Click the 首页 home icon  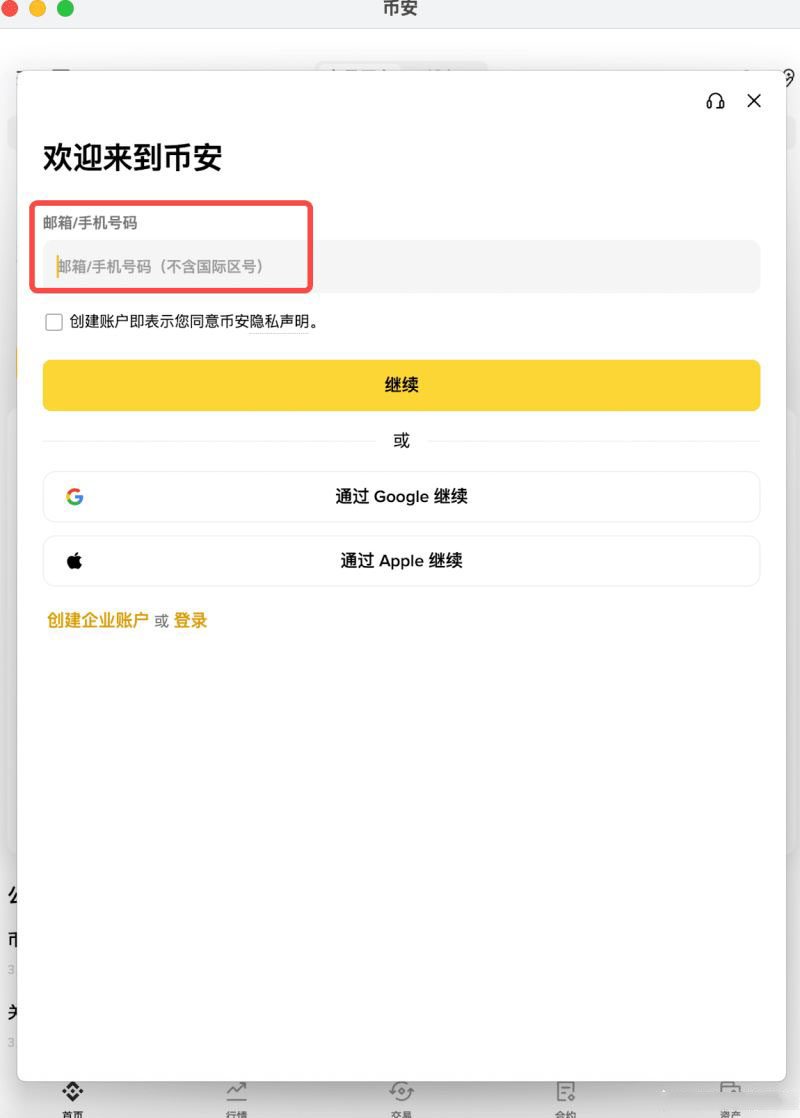click(73, 1093)
